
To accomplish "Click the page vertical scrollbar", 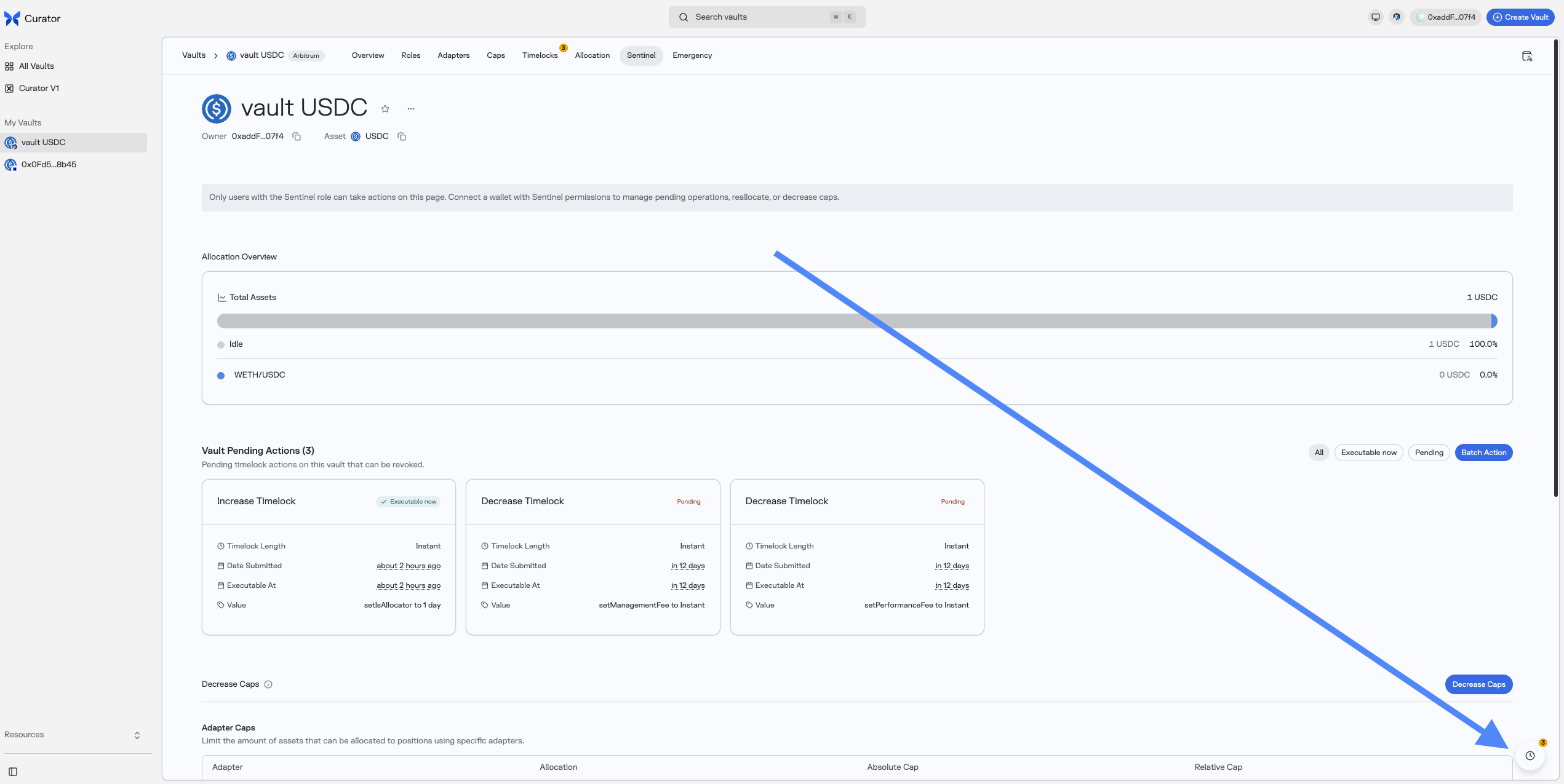I will pyautogui.click(x=1556, y=268).
